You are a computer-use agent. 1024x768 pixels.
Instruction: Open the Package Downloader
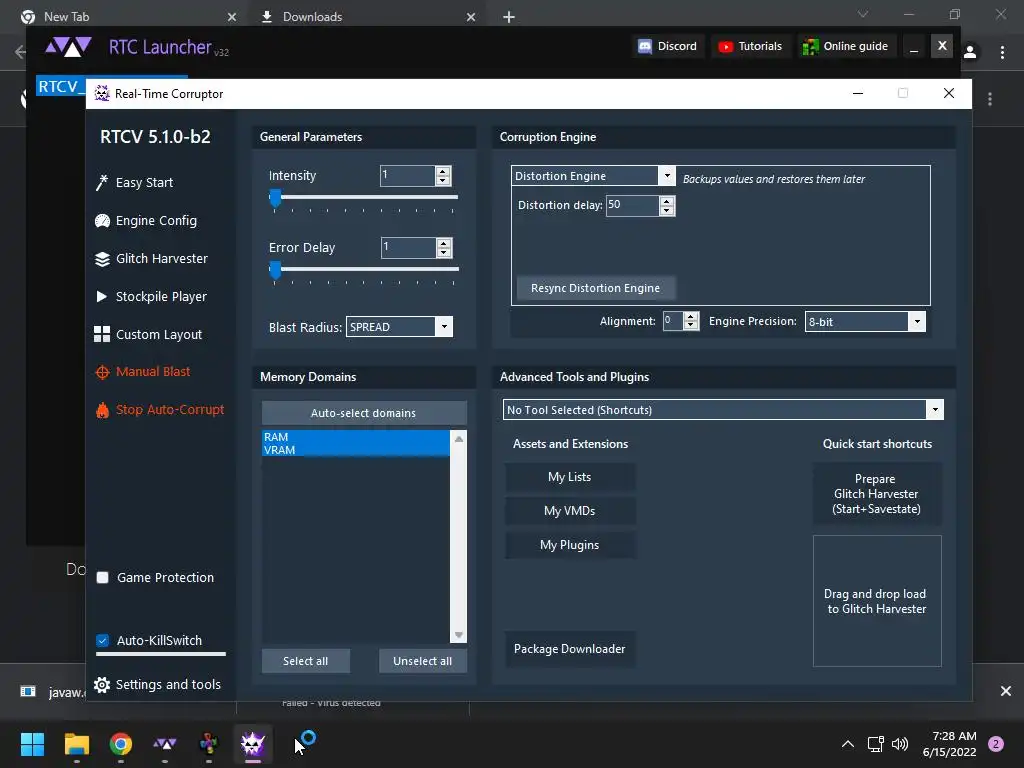(569, 648)
